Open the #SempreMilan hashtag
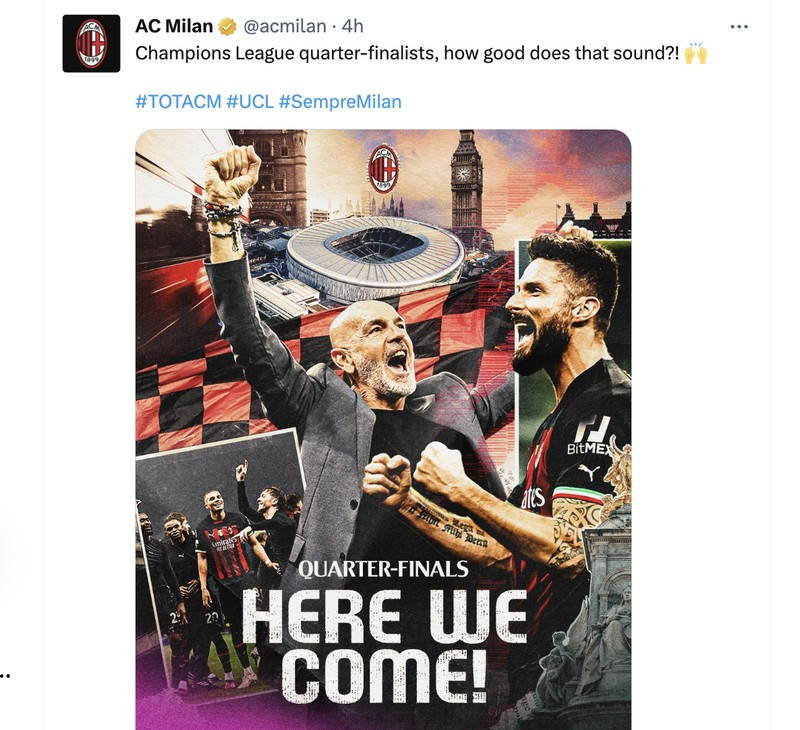This screenshot has width=800, height=730. pos(340,102)
